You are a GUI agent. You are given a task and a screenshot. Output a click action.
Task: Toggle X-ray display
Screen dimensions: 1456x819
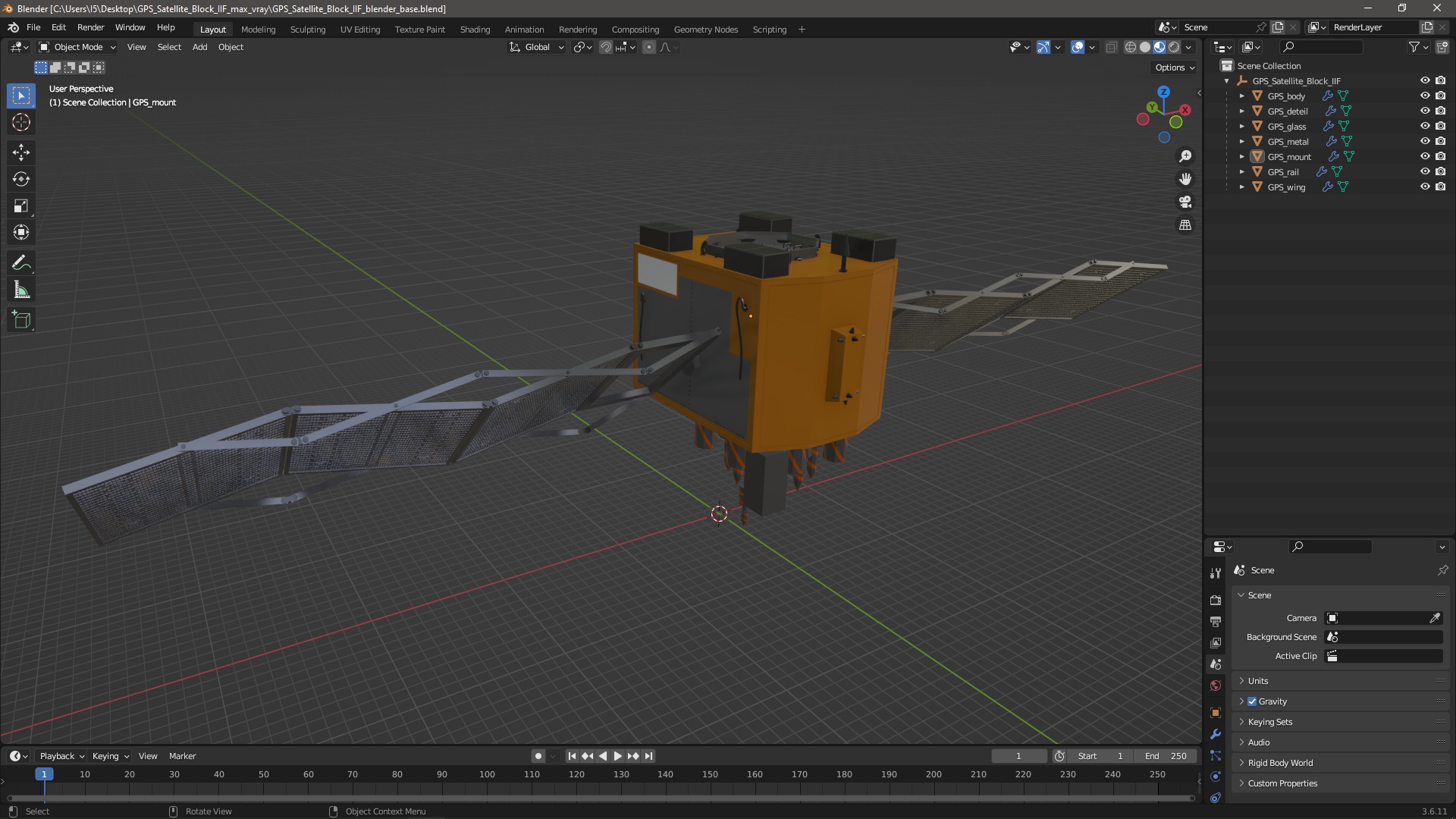point(1111,47)
